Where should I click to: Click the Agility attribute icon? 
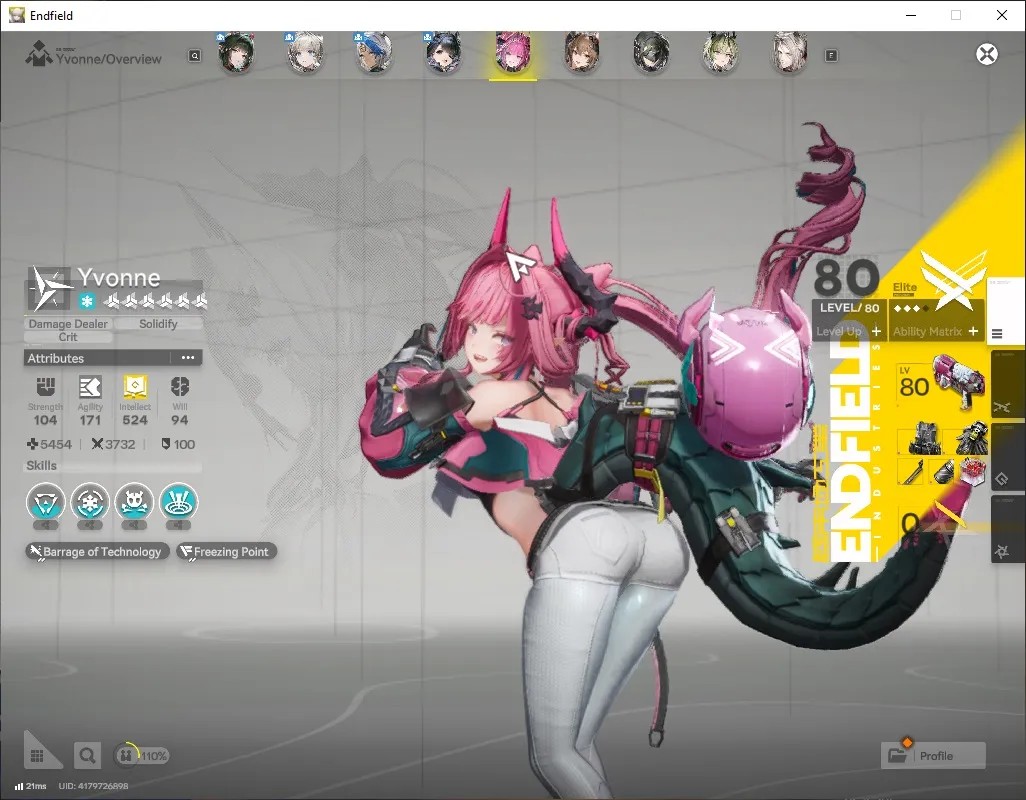90,387
